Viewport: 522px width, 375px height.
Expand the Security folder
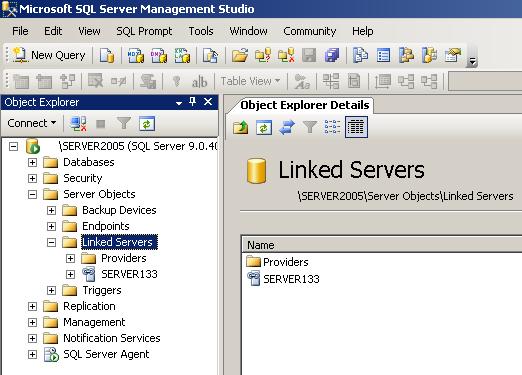[32, 178]
